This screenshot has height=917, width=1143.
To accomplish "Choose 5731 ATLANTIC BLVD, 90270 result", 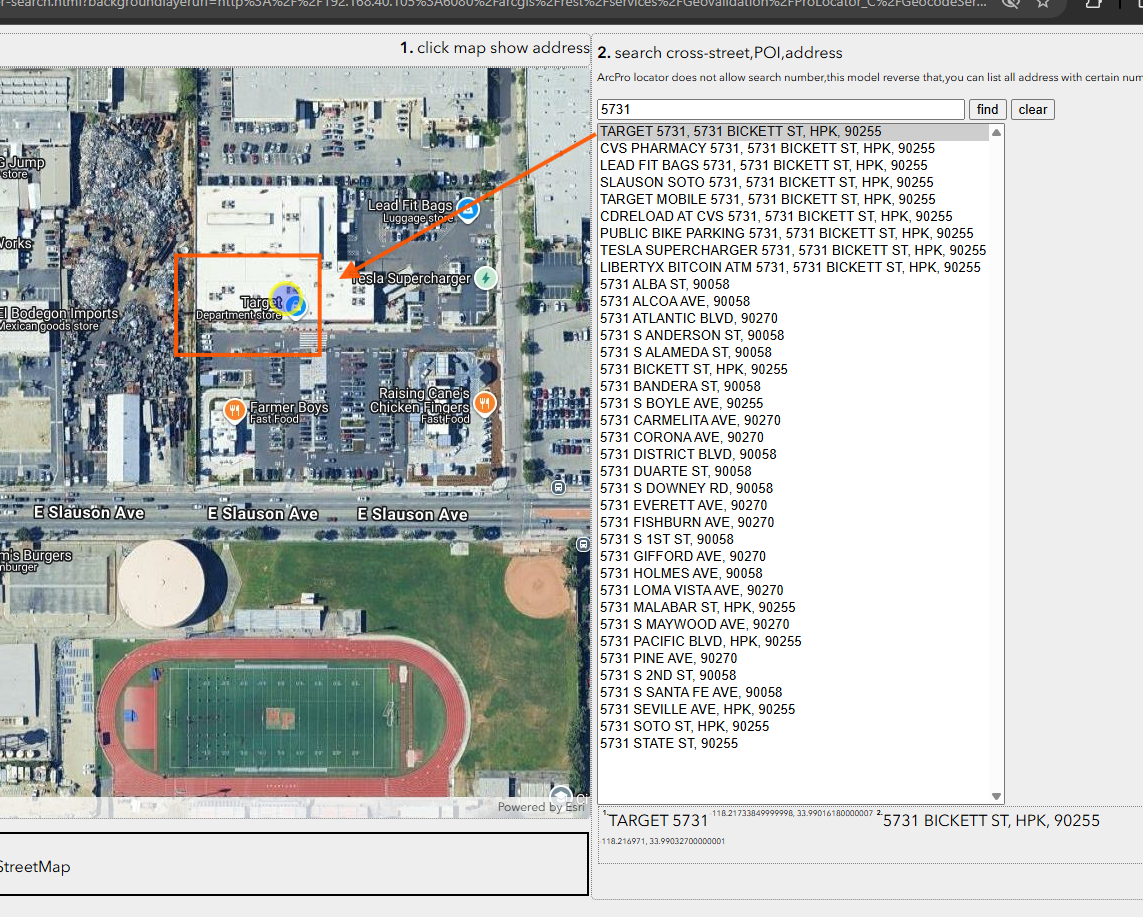I will click(x=688, y=318).
